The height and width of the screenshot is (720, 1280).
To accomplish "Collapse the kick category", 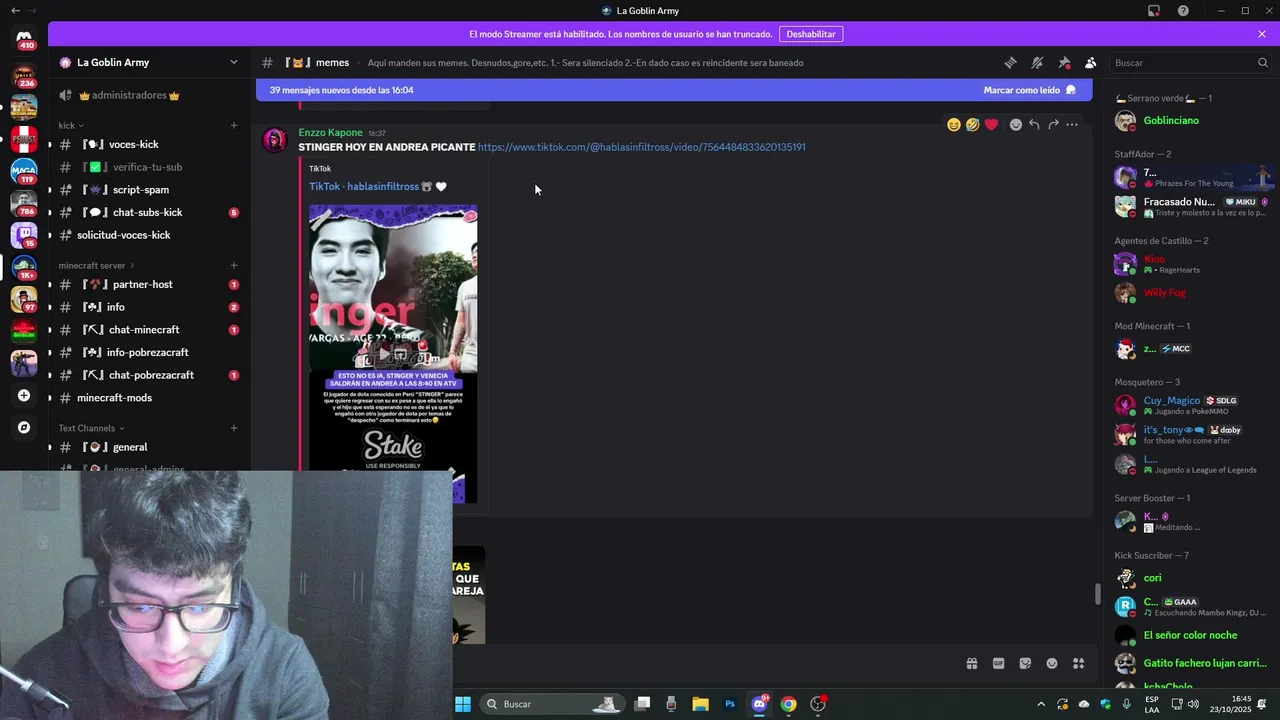I will pyautogui.click(x=71, y=125).
